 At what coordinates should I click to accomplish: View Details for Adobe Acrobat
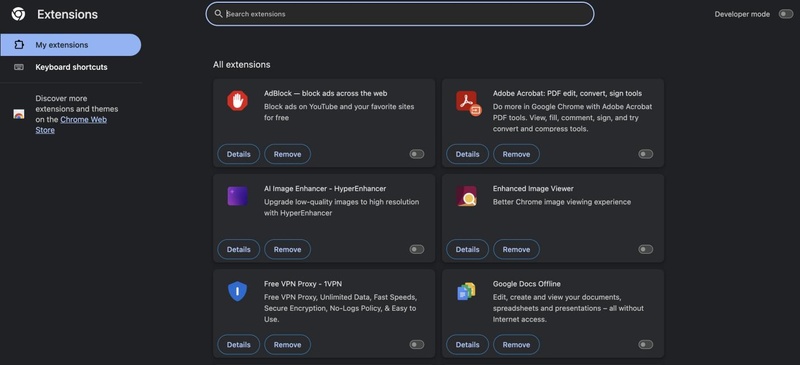tap(467, 154)
